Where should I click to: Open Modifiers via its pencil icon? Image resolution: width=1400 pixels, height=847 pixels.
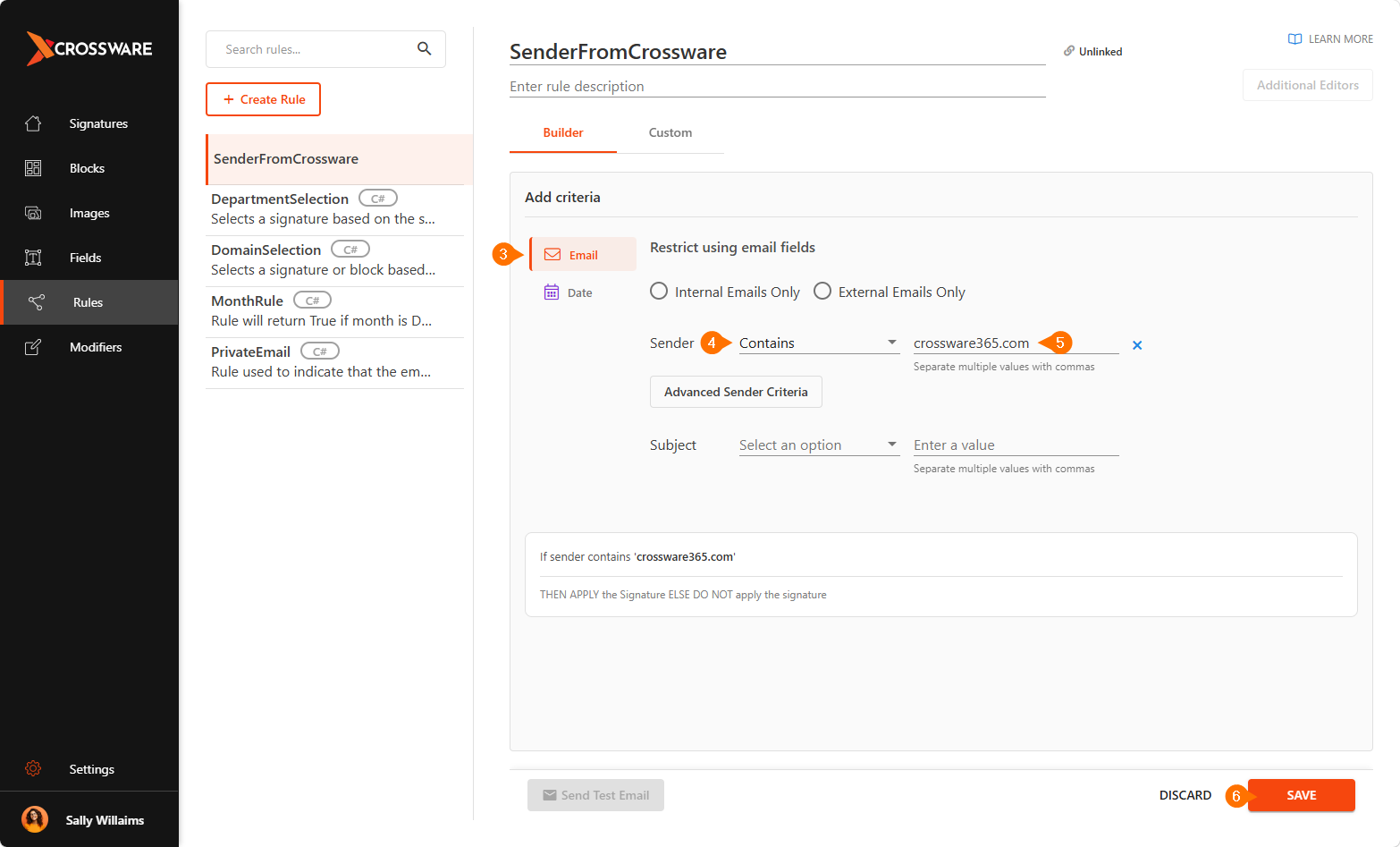pos(33,347)
